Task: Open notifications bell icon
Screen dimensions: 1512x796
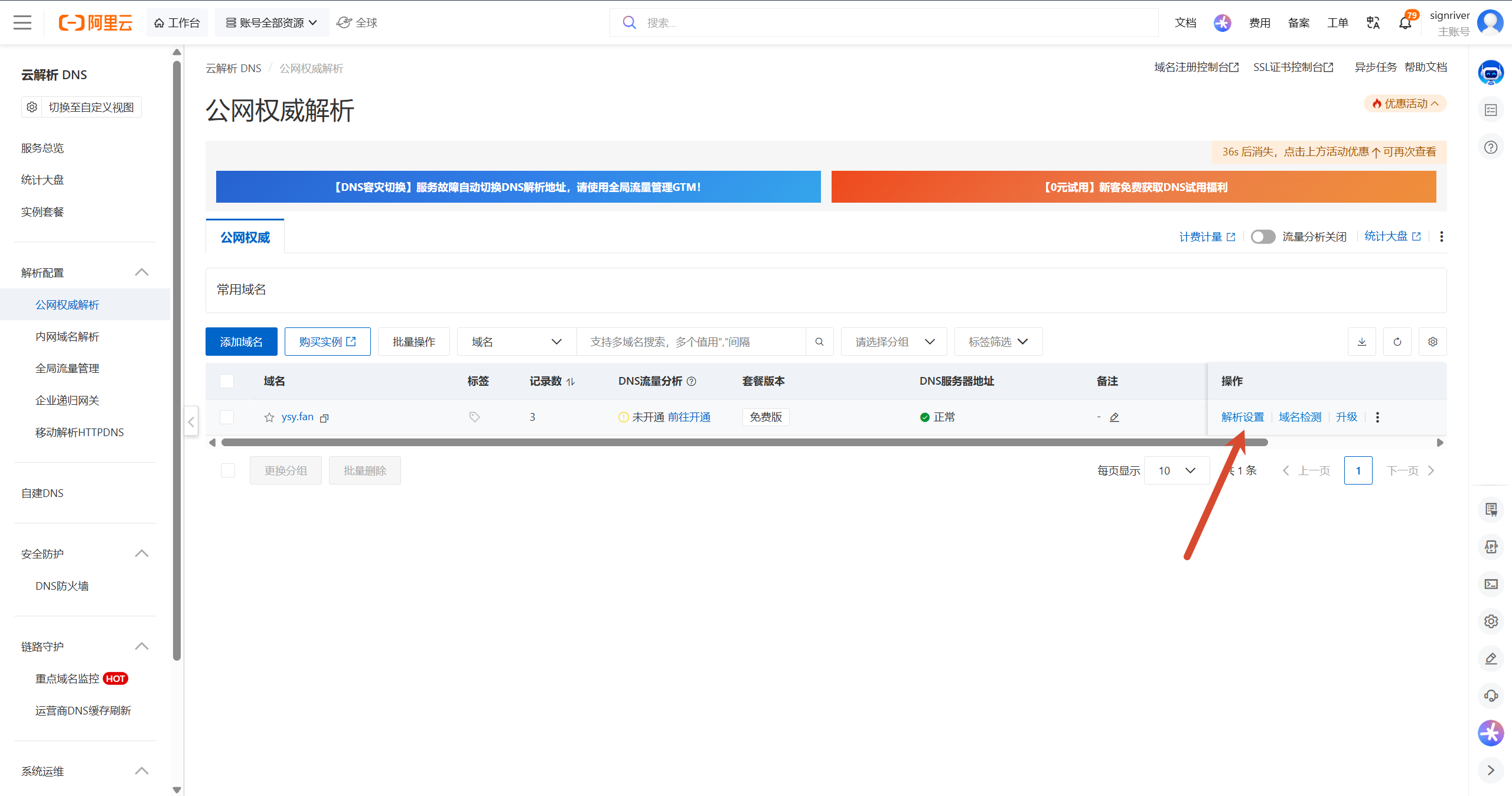Action: pos(1405,23)
